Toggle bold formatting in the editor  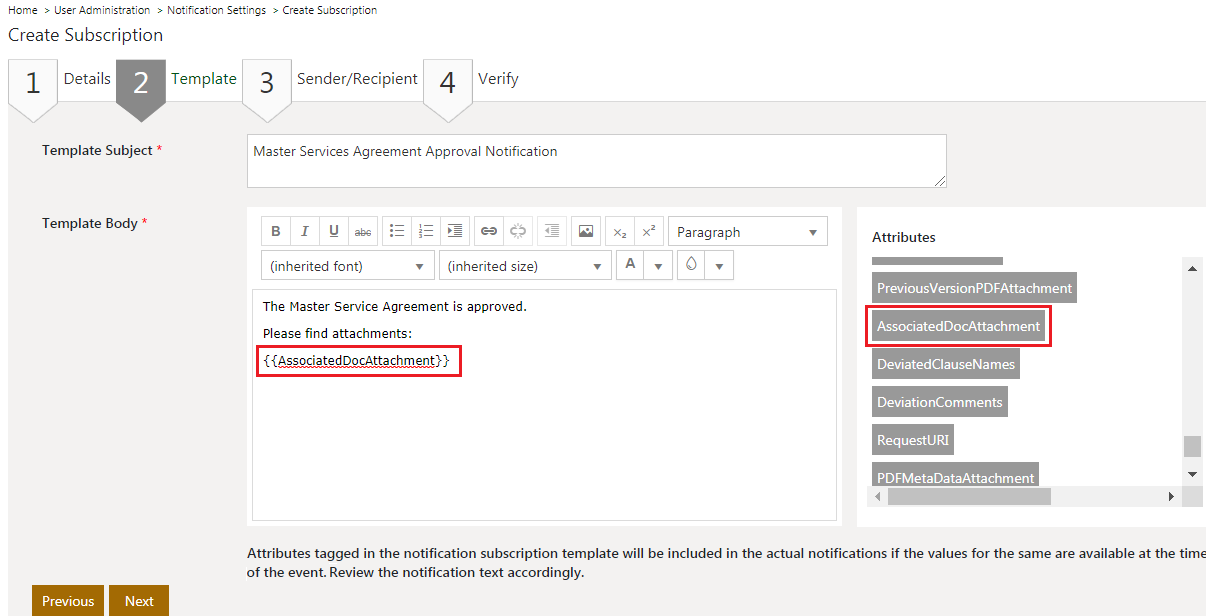[276, 231]
